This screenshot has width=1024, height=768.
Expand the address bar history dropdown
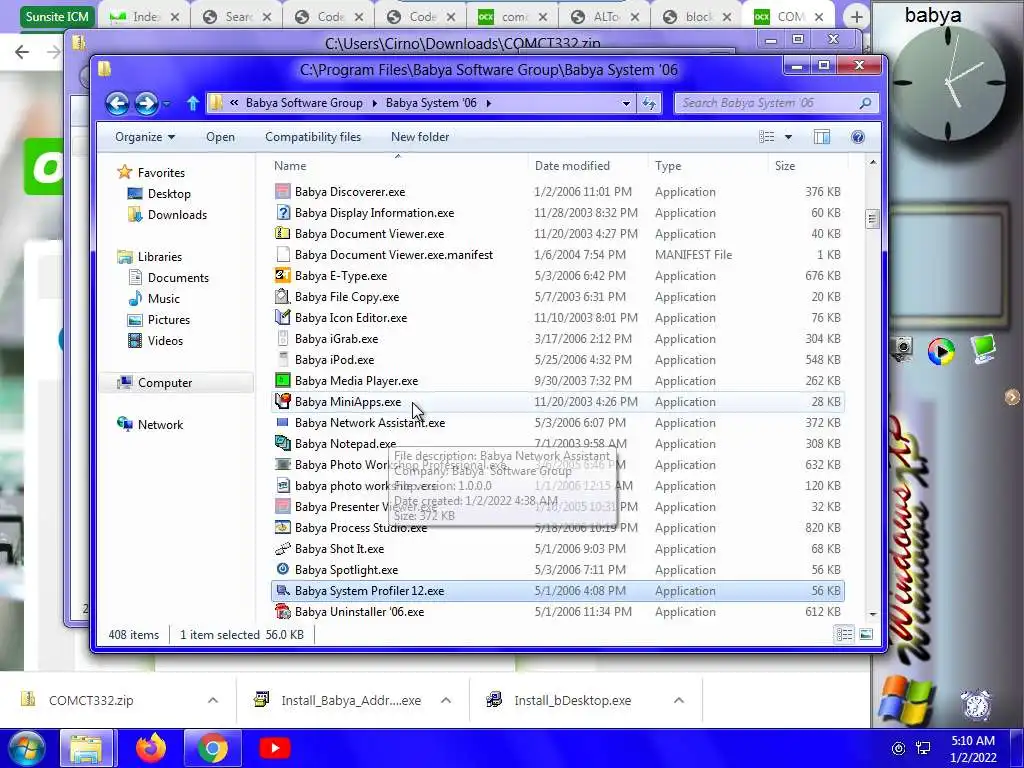coord(626,103)
